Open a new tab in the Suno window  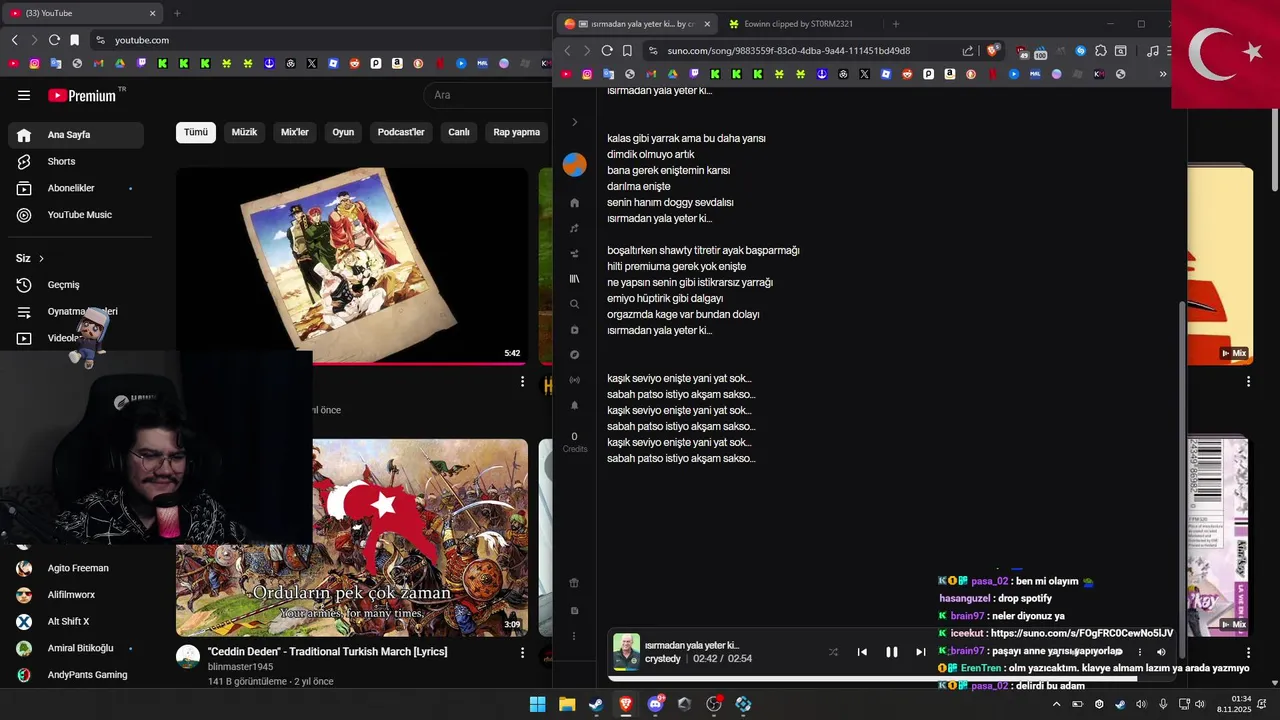tap(896, 24)
